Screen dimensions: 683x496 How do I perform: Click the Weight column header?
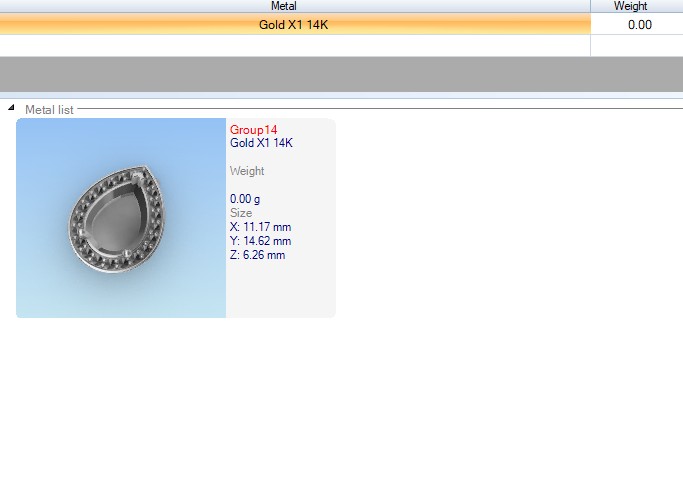click(x=636, y=6)
